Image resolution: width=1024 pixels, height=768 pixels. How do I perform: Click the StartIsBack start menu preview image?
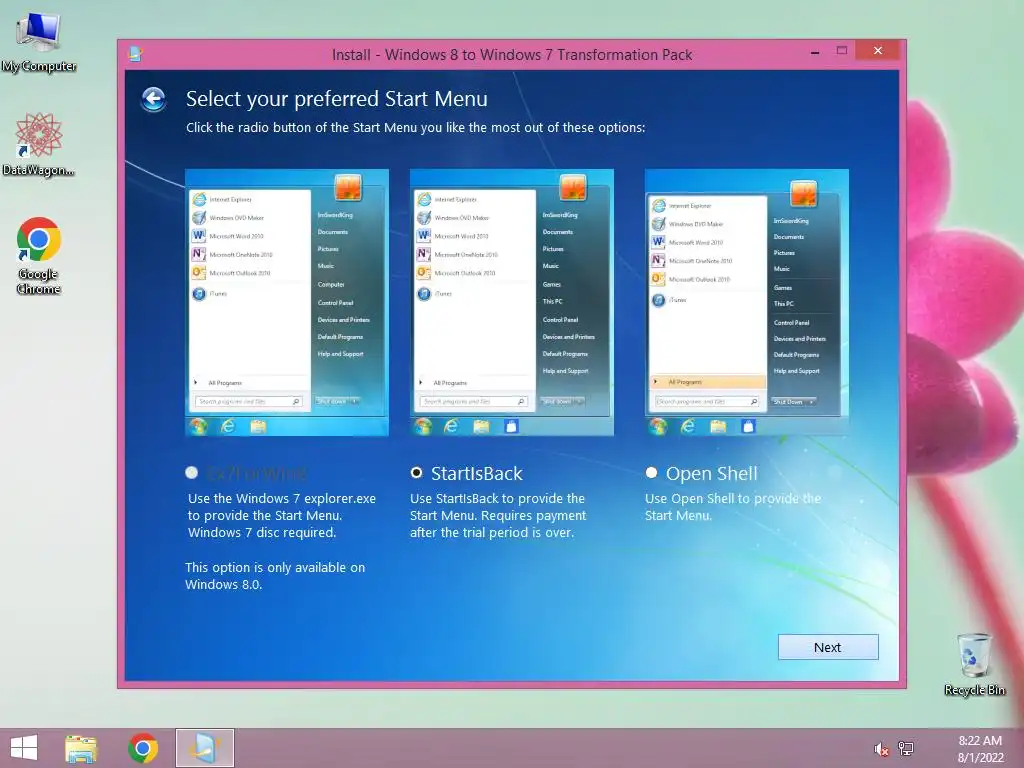tap(511, 302)
